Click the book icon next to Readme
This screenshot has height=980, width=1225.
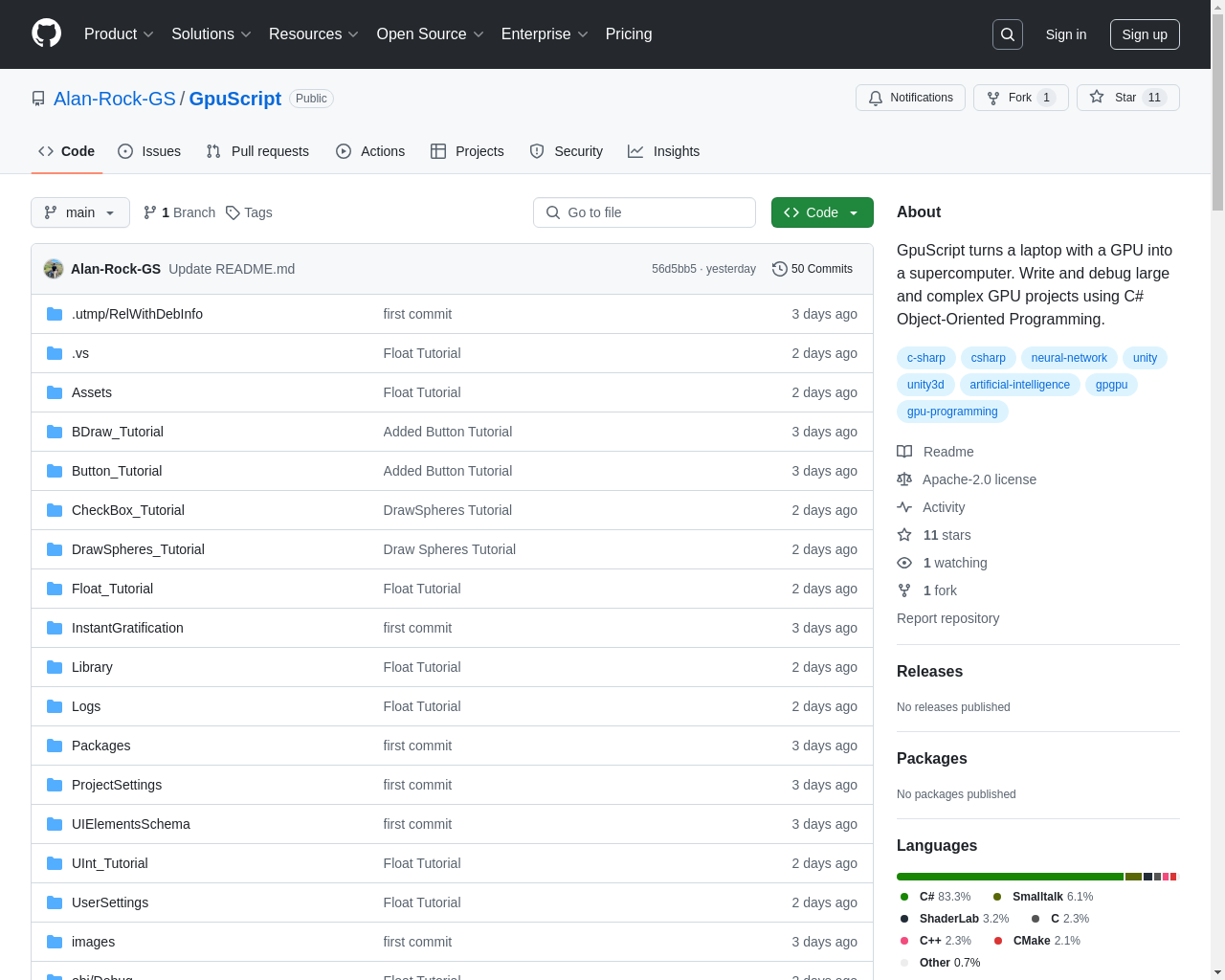coord(904,452)
